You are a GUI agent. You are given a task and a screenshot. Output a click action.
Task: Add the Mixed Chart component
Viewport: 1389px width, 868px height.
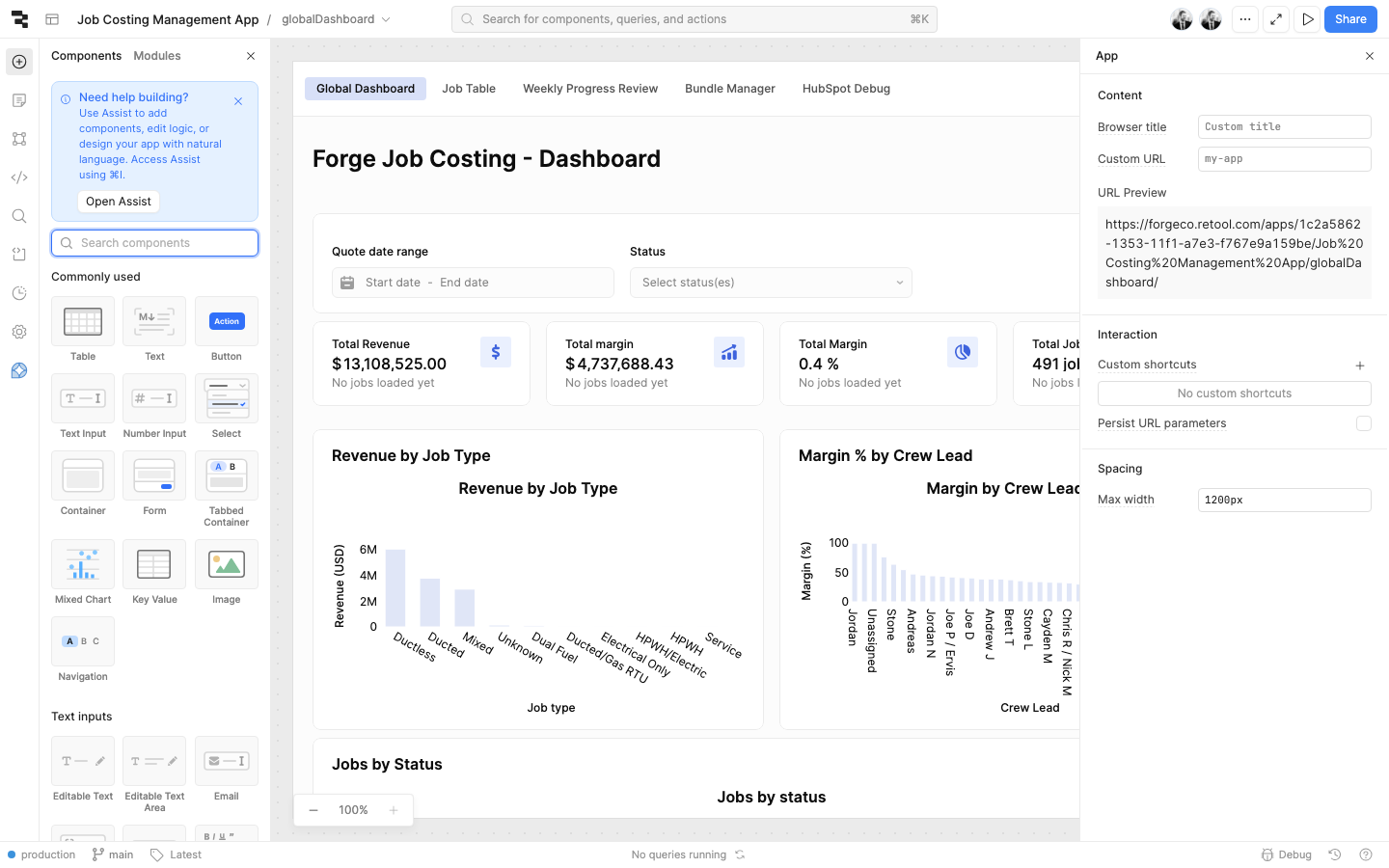click(x=83, y=565)
